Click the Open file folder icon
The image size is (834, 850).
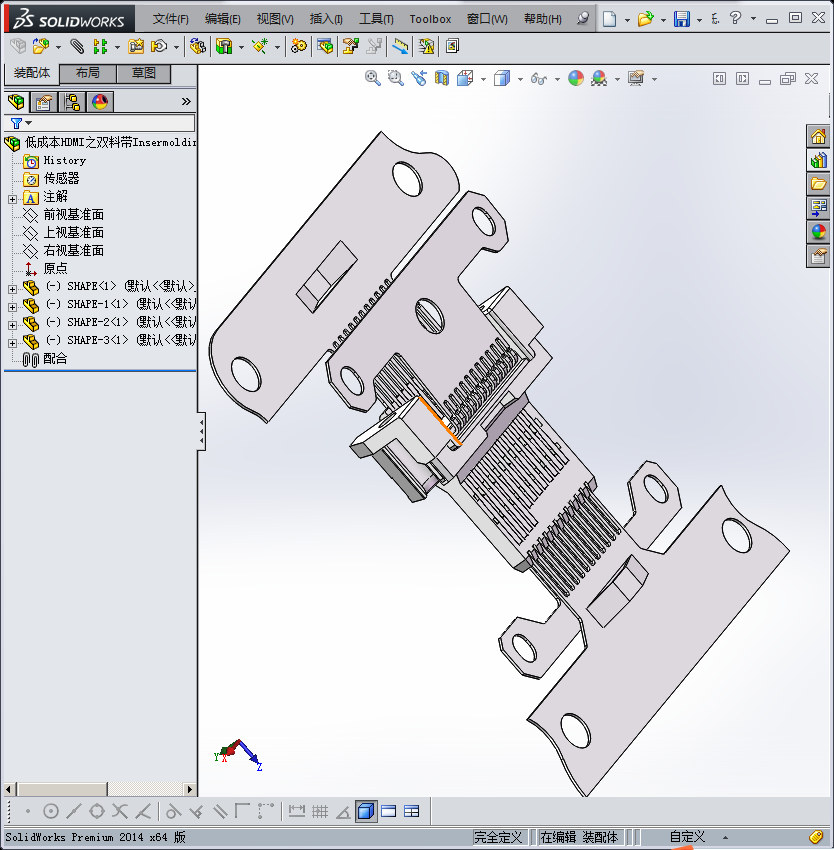645,19
